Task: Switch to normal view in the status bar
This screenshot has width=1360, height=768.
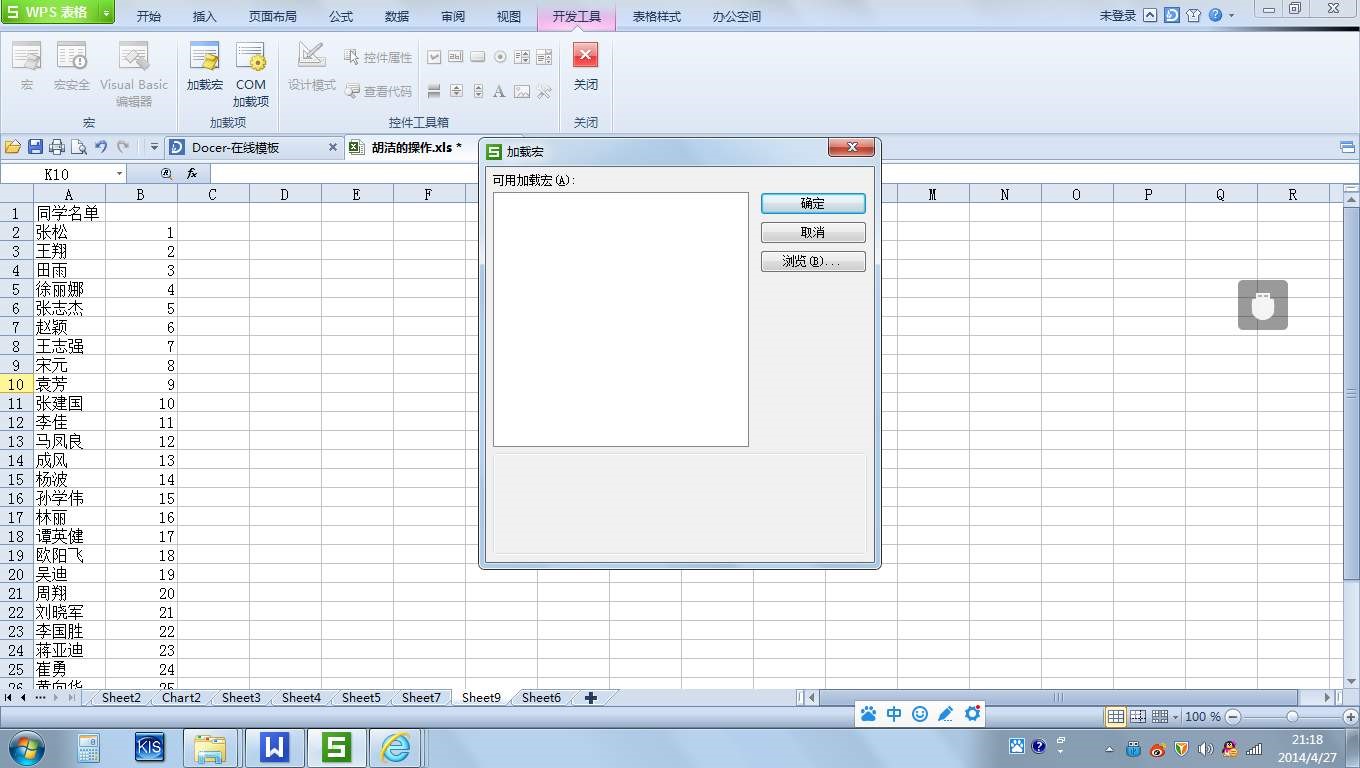Action: (x=1115, y=717)
